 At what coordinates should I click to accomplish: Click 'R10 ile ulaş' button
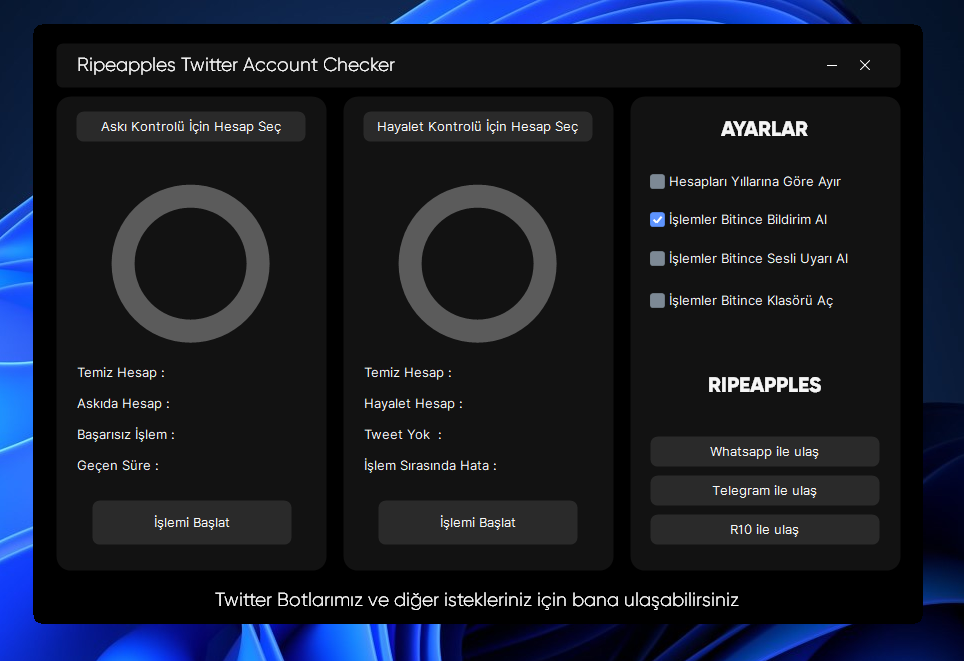(x=765, y=529)
